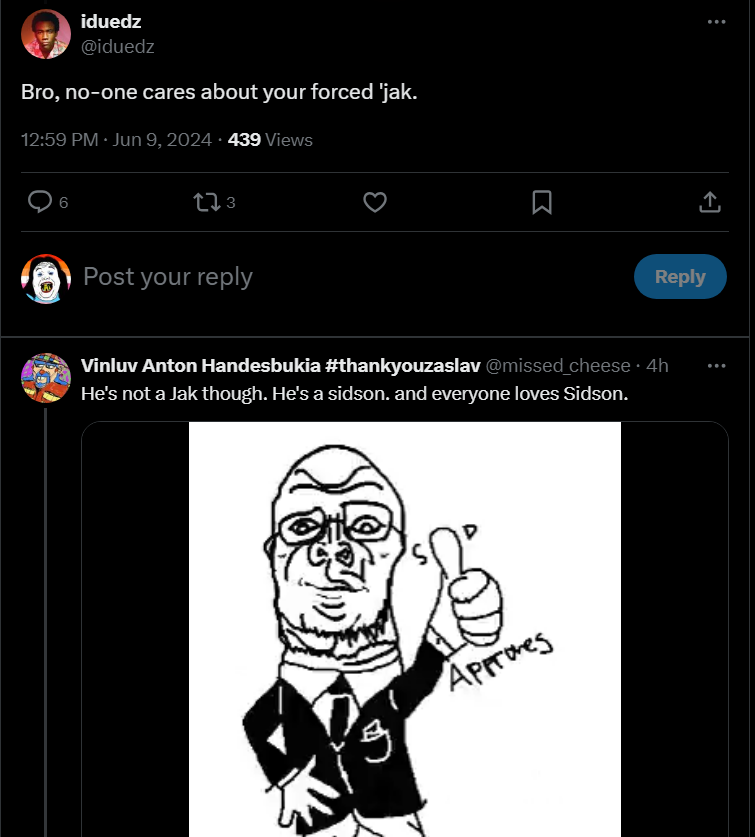The width and height of the screenshot is (755, 837).
Task: View the 439 Views analytics
Action: coord(270,140)
